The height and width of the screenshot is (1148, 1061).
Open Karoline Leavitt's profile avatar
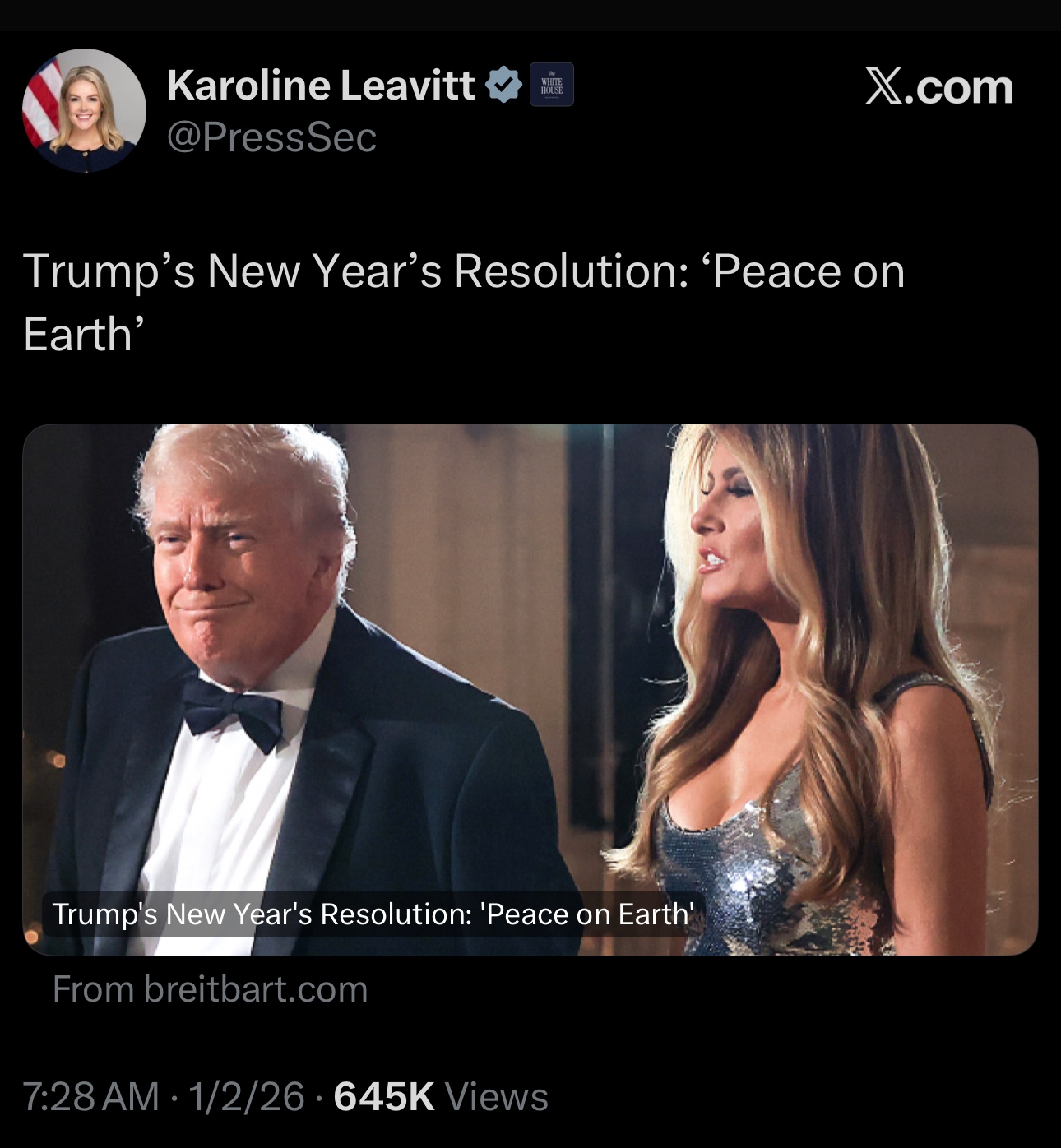point(84,110)
